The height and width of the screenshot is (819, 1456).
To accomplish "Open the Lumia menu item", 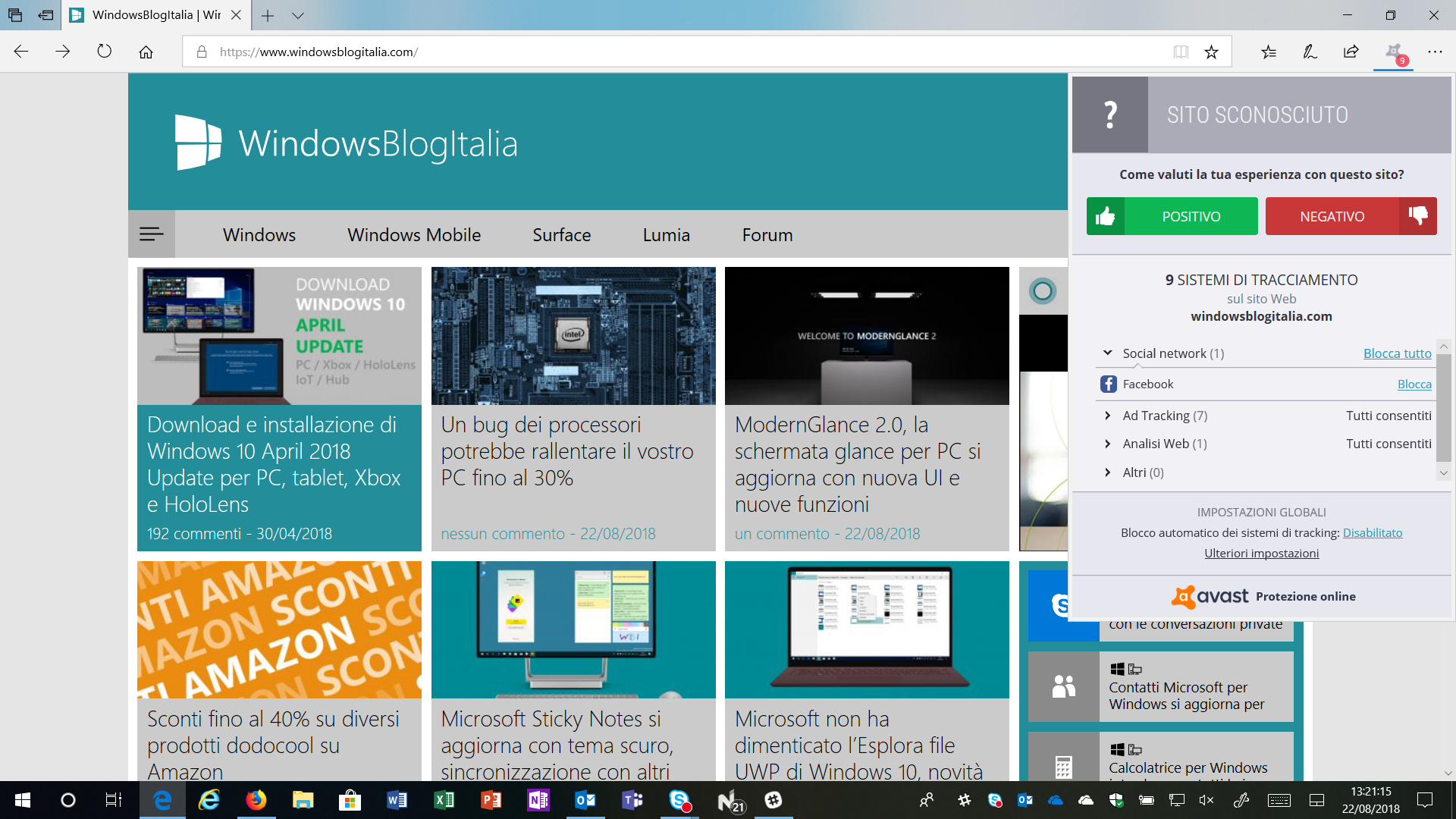I will click(x=666, y=235).
